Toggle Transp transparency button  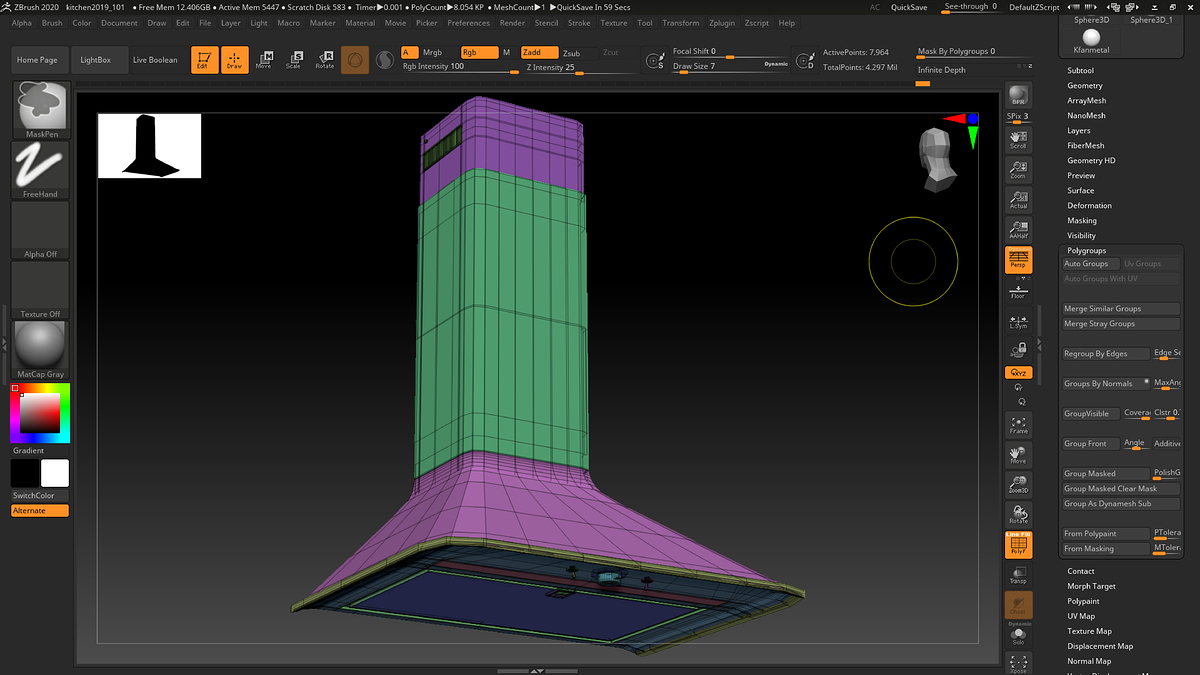[1018, 575]
